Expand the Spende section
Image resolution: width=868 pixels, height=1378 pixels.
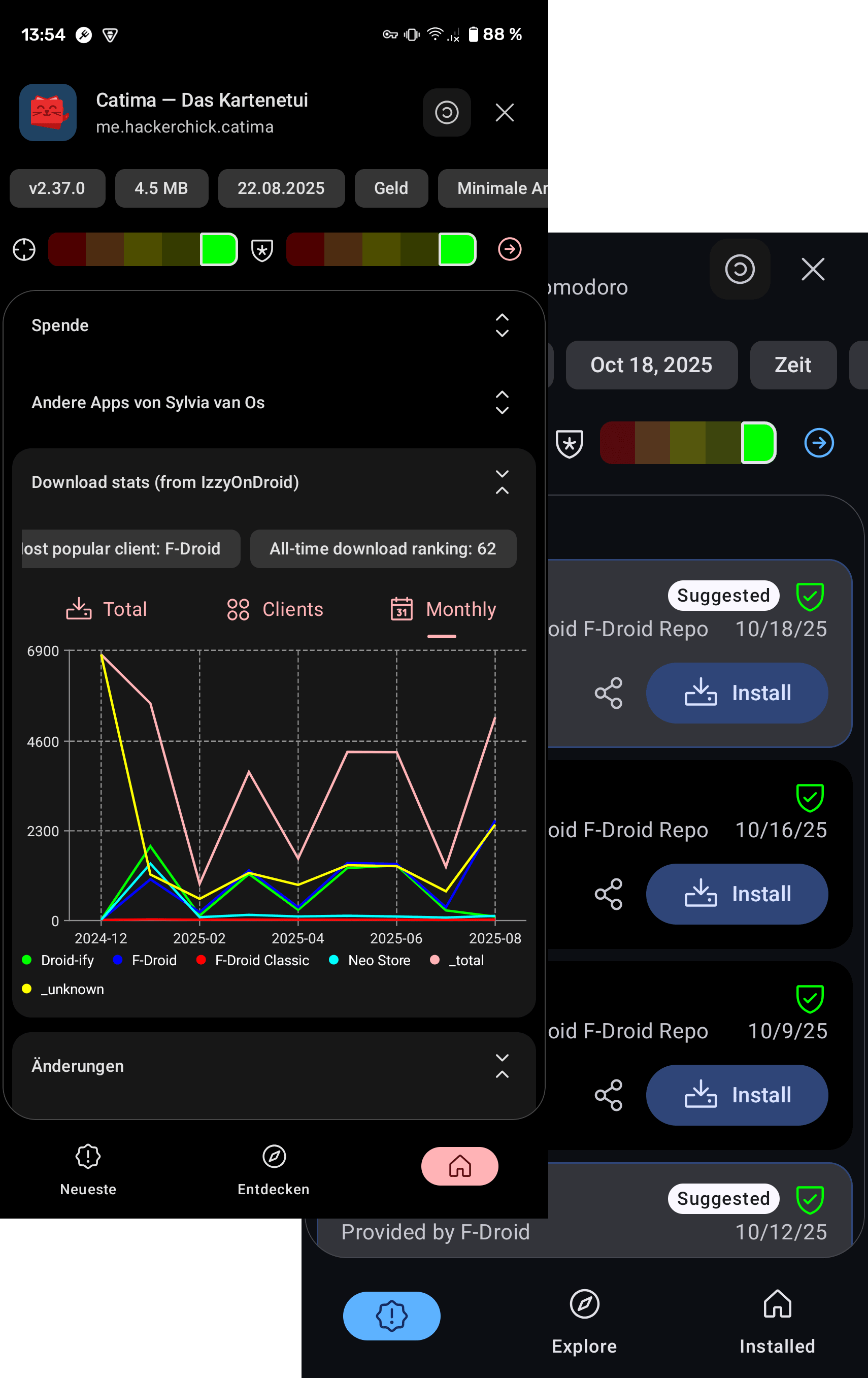[x=501, y=325]
